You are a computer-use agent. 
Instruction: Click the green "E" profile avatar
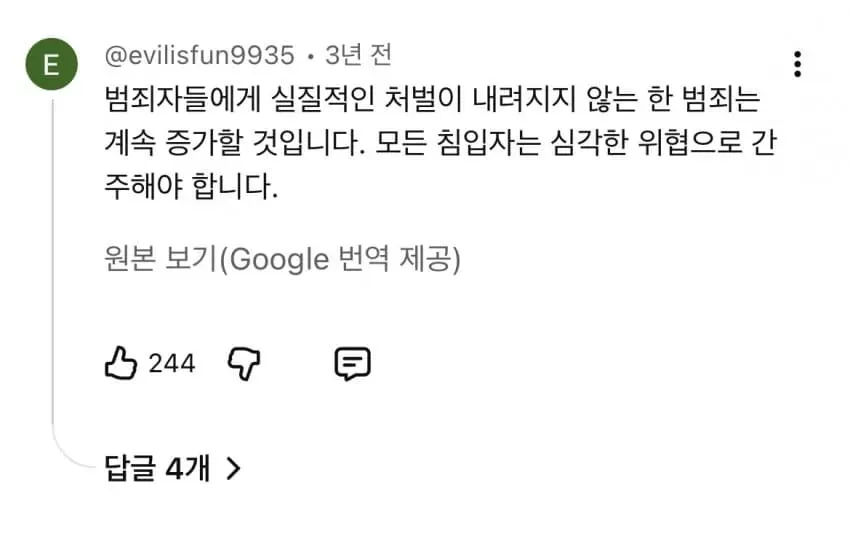pos(51,64)
